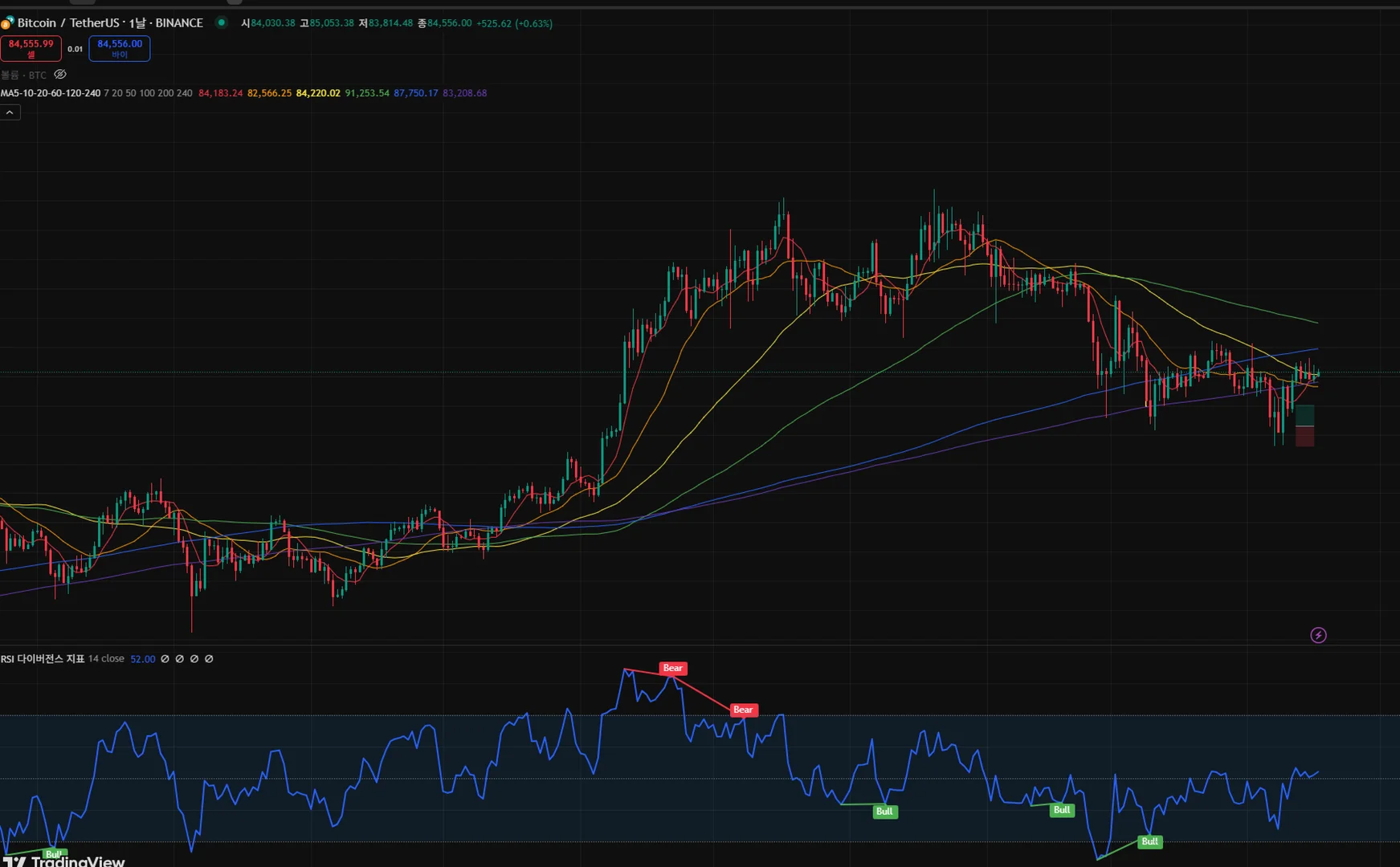Screen dimensions: 1400x867
Task: Click the purple lightning bolt icon
Action: (1318, 635)
